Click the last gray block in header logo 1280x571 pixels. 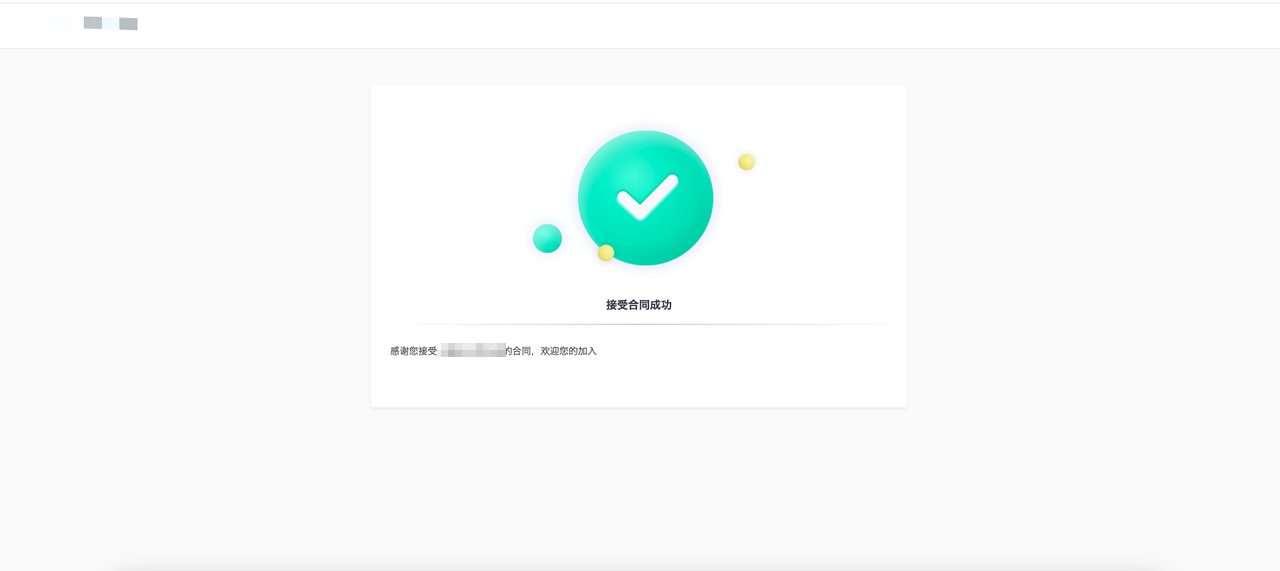(x=128, y=24)
